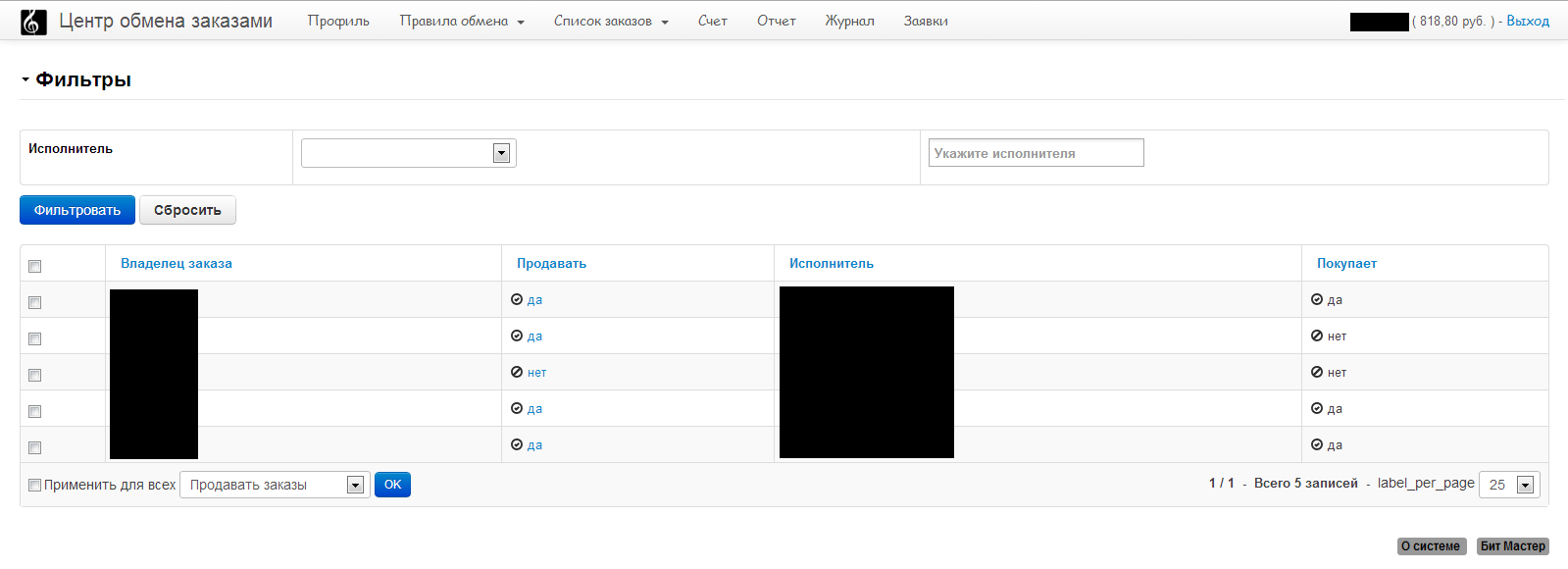This screenshot has width=1568, height=569.
Task: Click the О системе button
Action: pos(1431,546)
